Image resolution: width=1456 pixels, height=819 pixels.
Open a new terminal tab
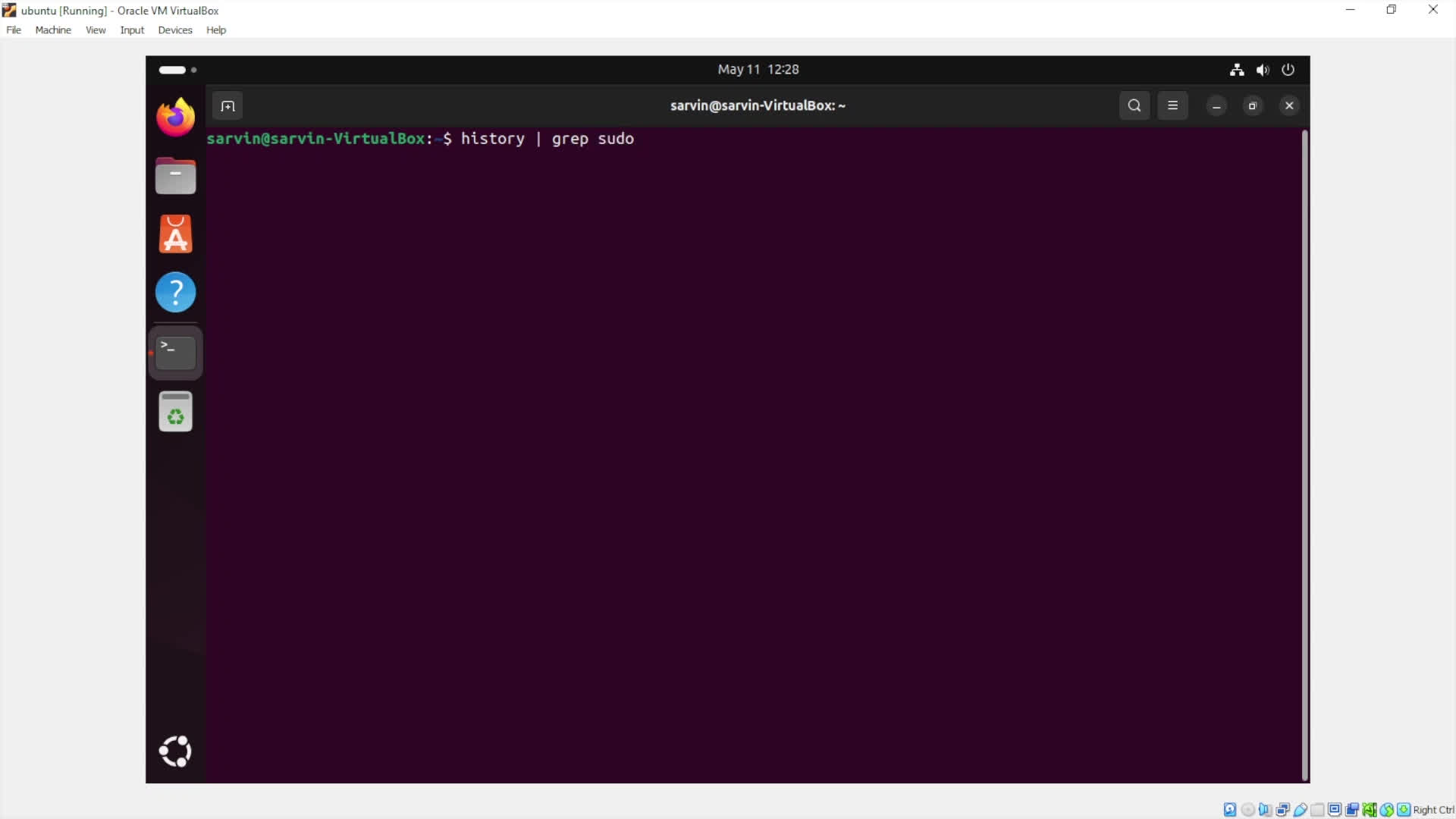click(227, 106)
